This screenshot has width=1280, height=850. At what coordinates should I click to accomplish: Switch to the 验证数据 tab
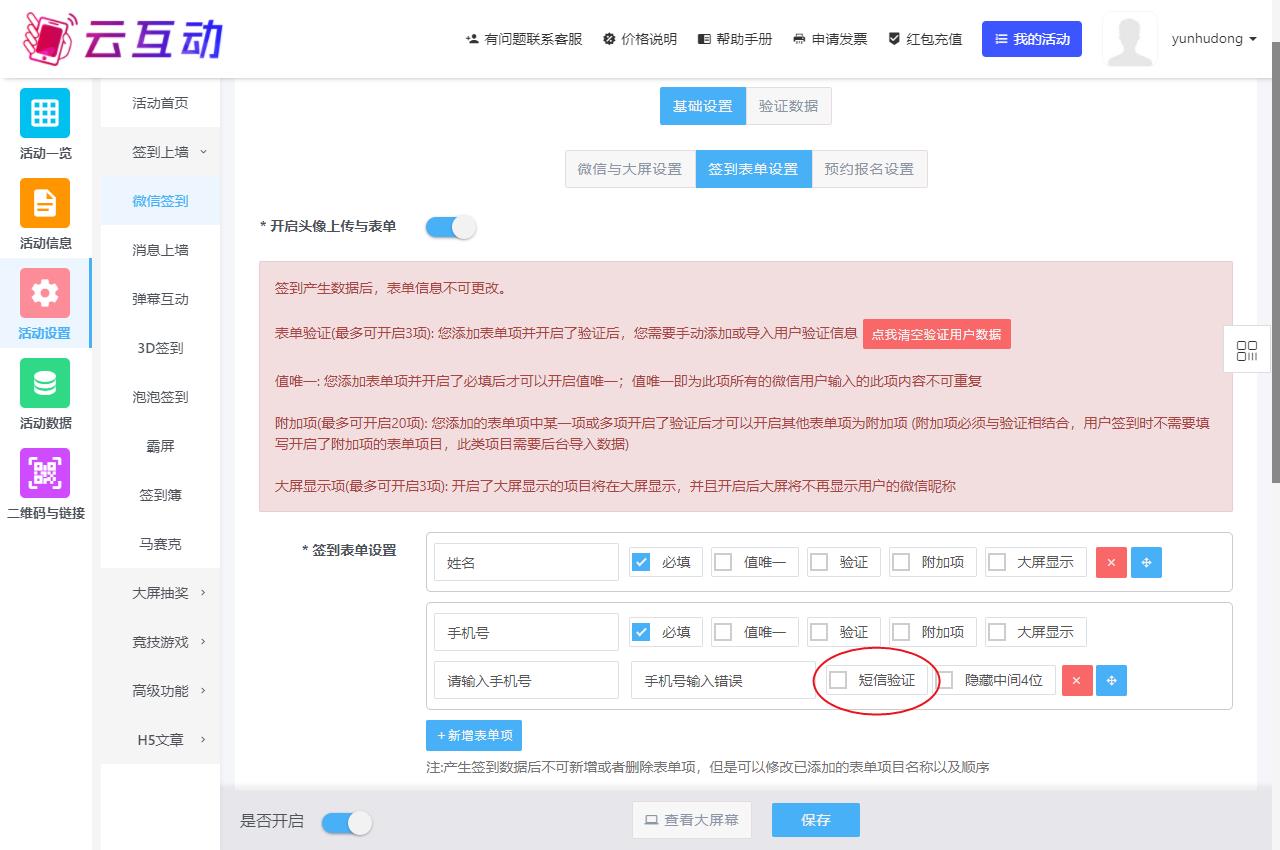click(788, 106)
